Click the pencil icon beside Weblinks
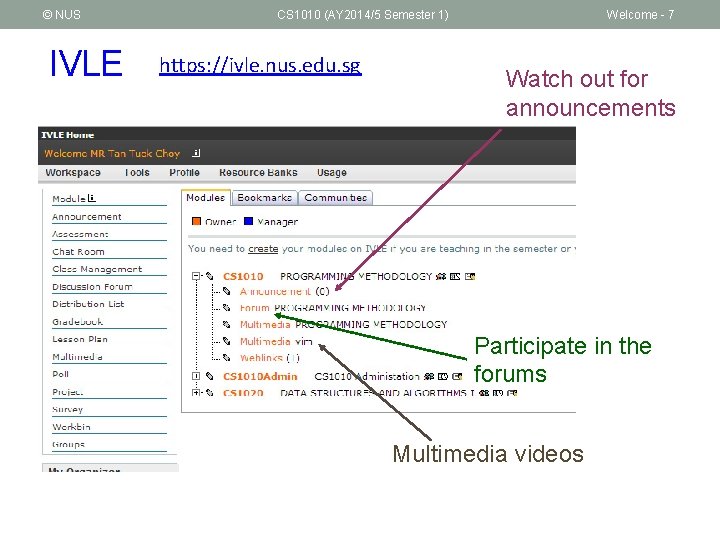 226,358
